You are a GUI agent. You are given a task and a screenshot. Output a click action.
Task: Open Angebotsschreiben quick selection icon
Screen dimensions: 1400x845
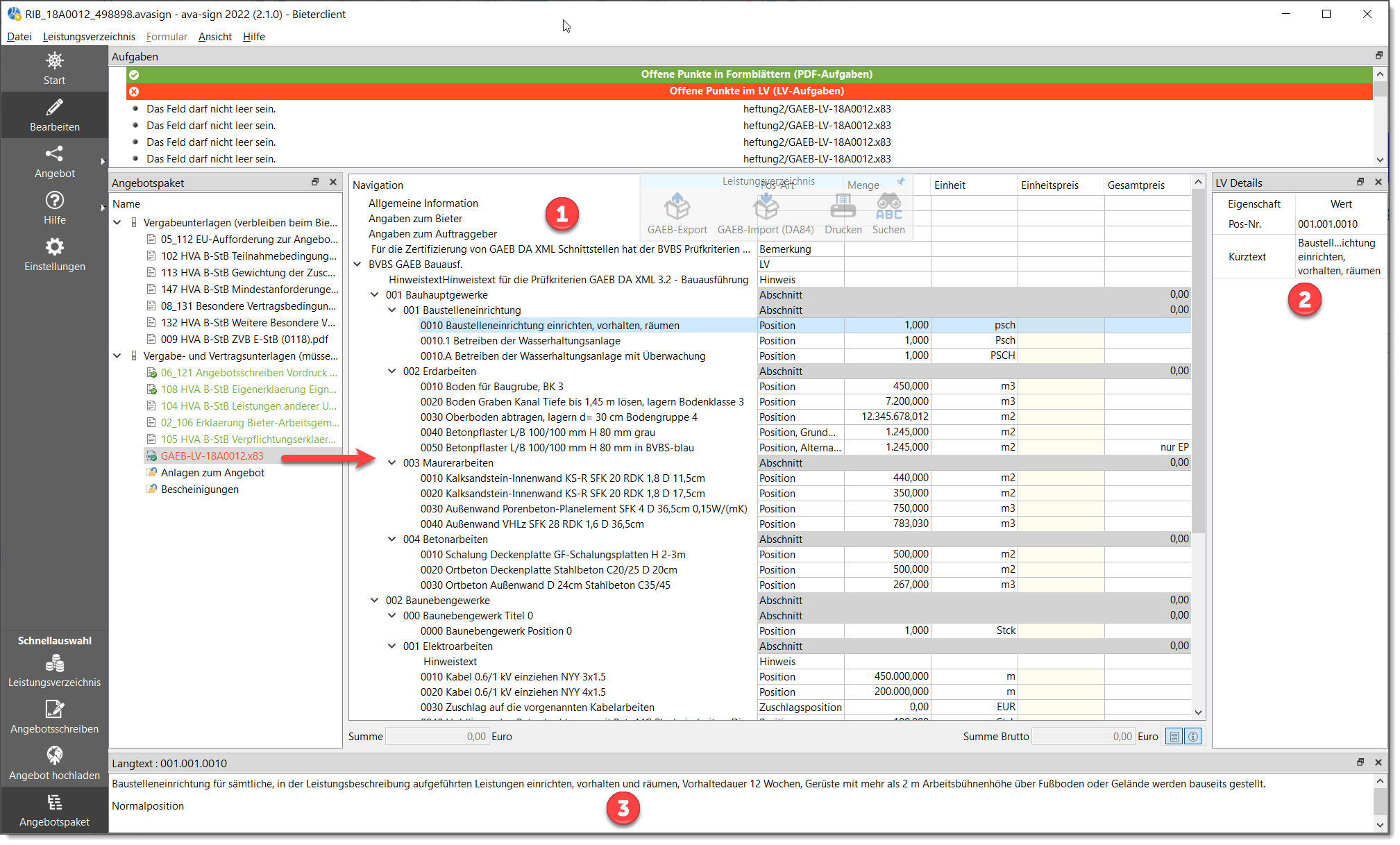point(54,710)
